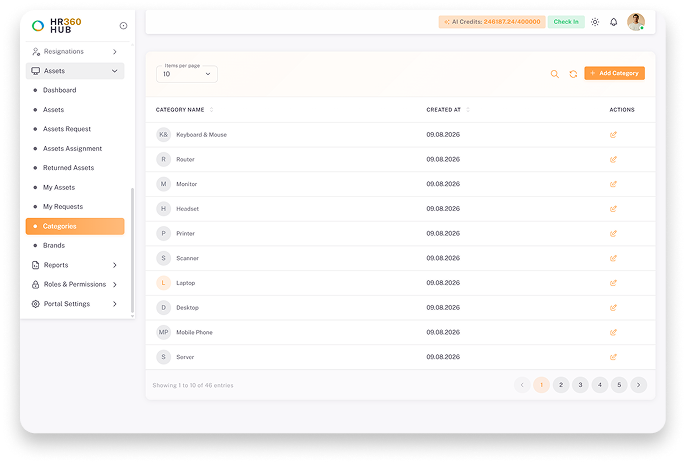Expand the Reports menu chevron

point(115,265)
